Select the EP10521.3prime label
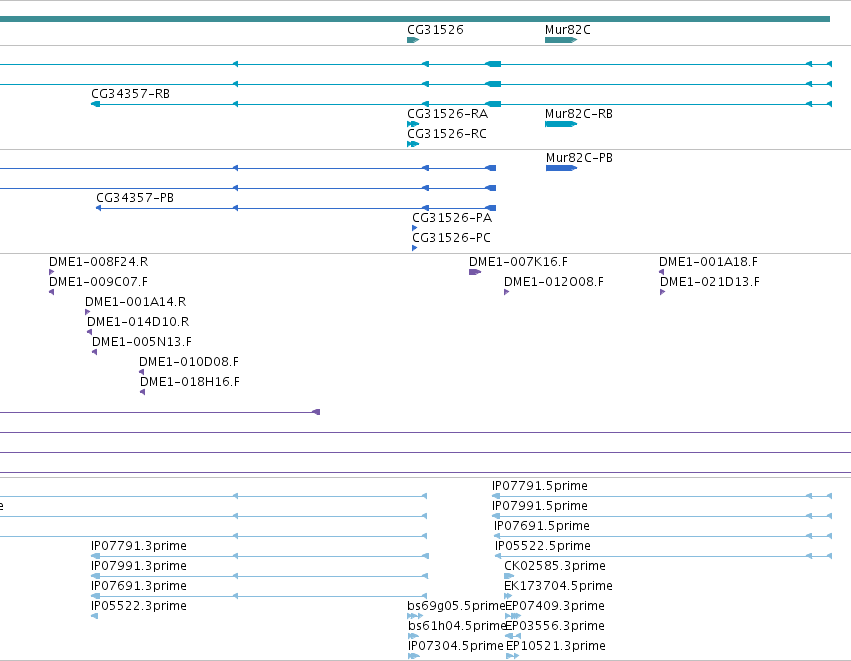The height and width of the screenshot is (661, 851). point(556,647)
